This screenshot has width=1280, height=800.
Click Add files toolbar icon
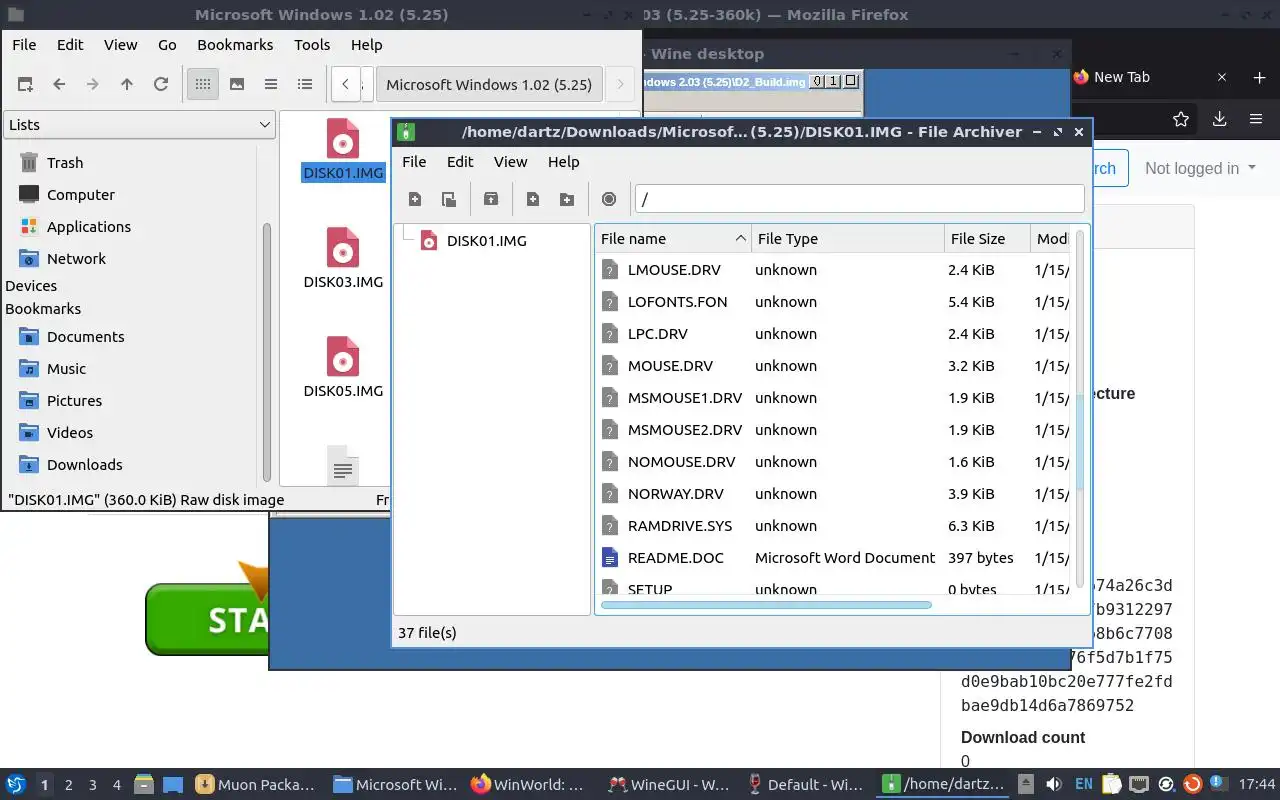pyautogui.click(x=533, y=199)
